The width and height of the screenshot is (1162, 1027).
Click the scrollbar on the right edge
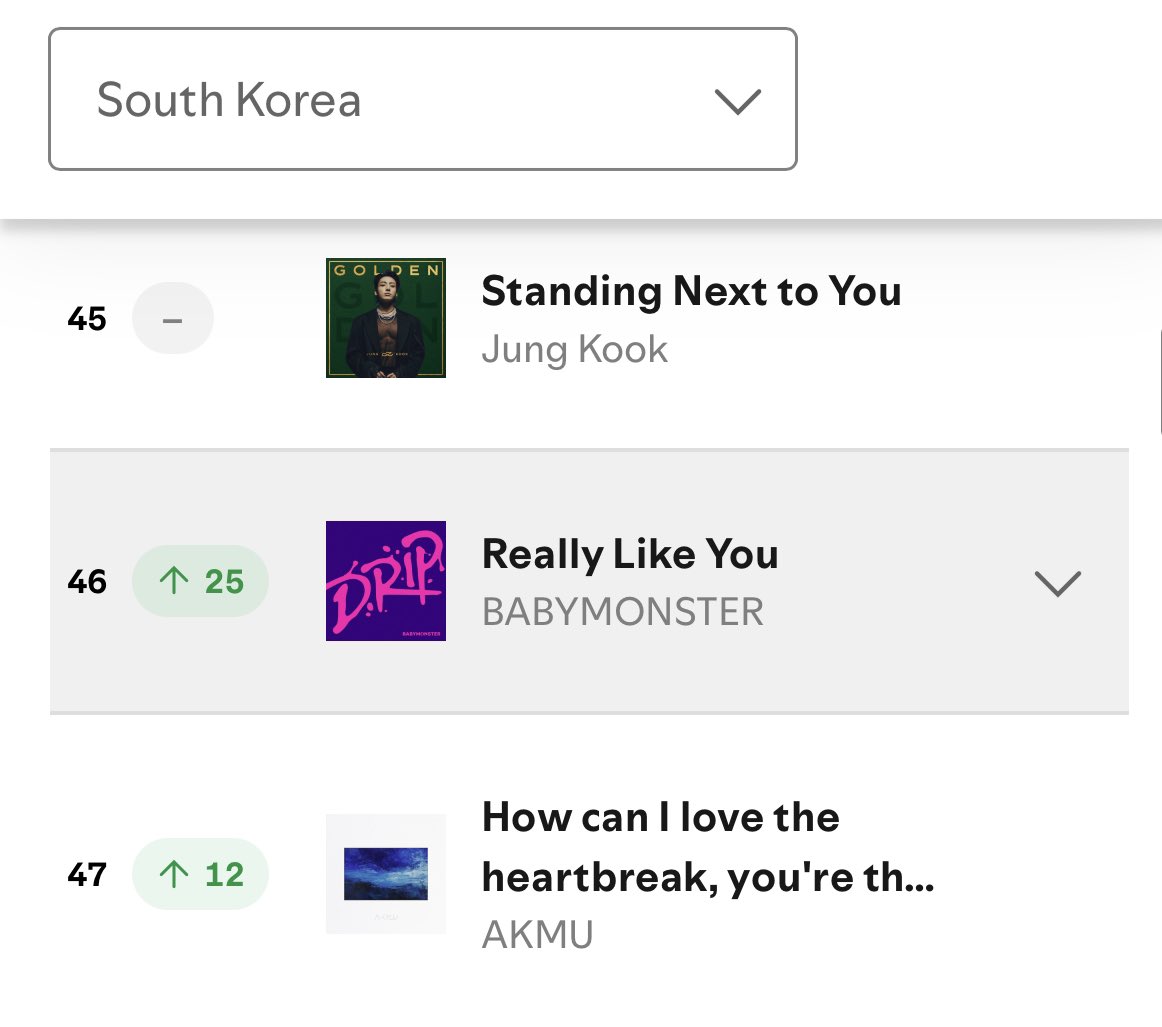click(x=1159, y=380)
